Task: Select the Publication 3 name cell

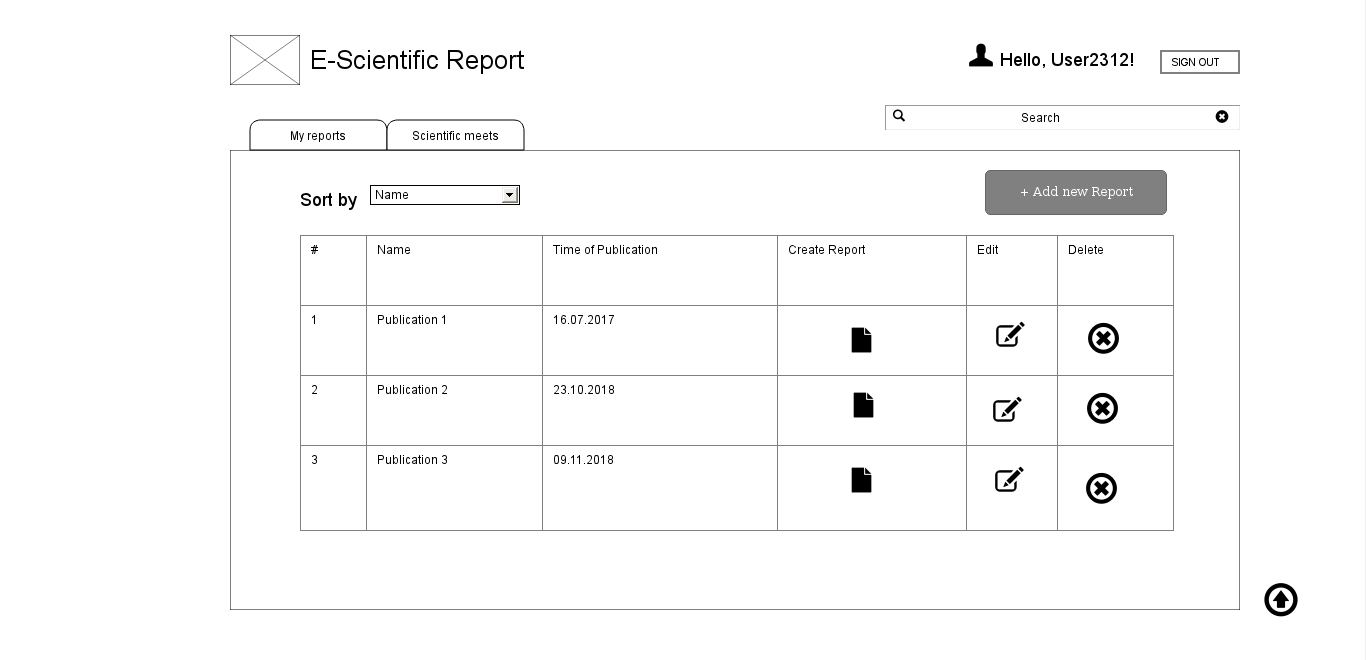Action: pos(454,487)
